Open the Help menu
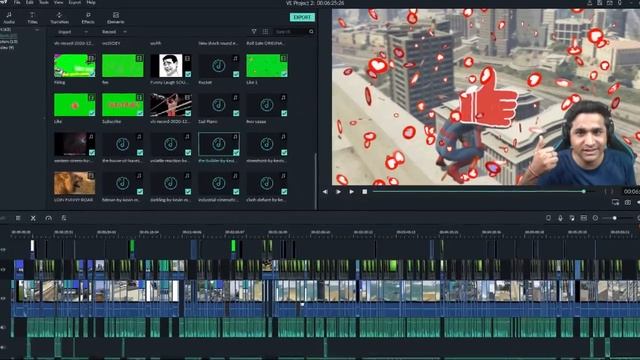The height and width of the screenshot is (360, 640). click(x=91, y=2)
